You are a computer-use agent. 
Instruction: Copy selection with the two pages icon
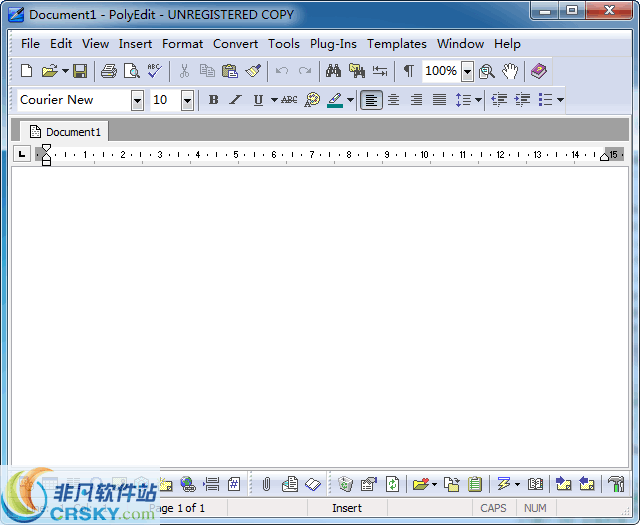(207, 71)
